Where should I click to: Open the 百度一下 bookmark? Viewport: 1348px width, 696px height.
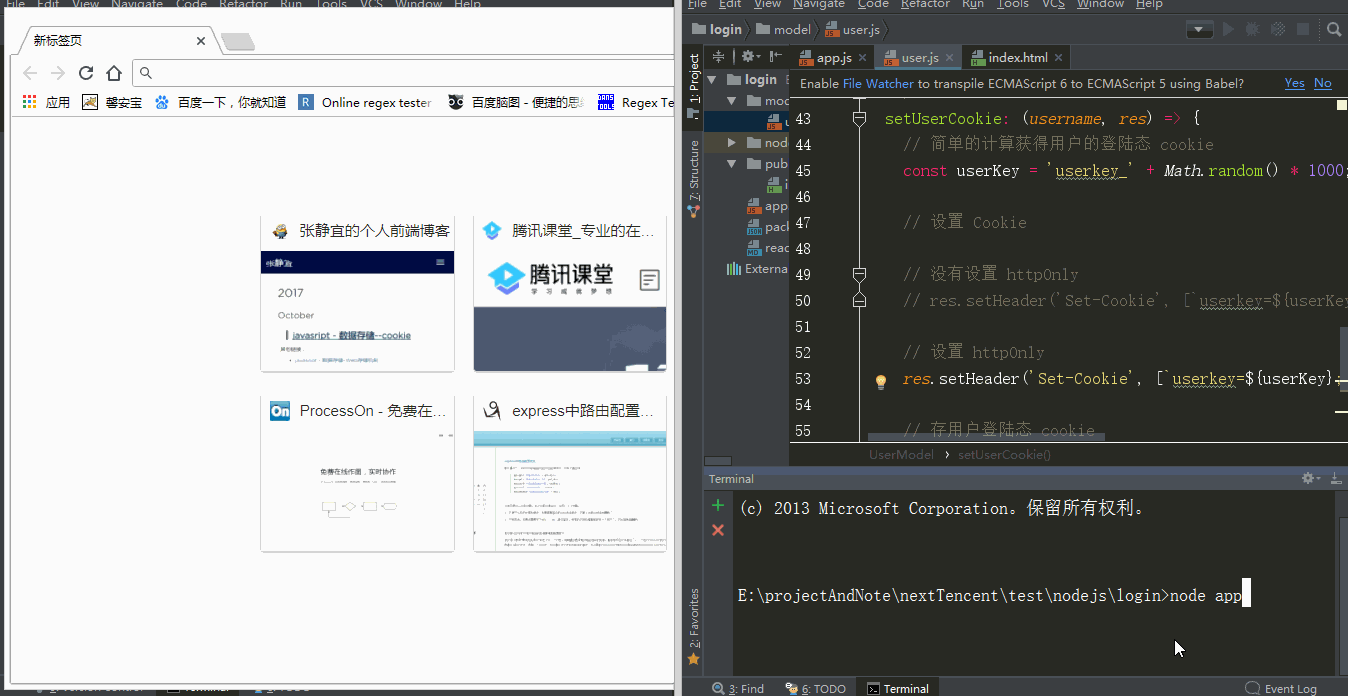click(x=221, y=102)
